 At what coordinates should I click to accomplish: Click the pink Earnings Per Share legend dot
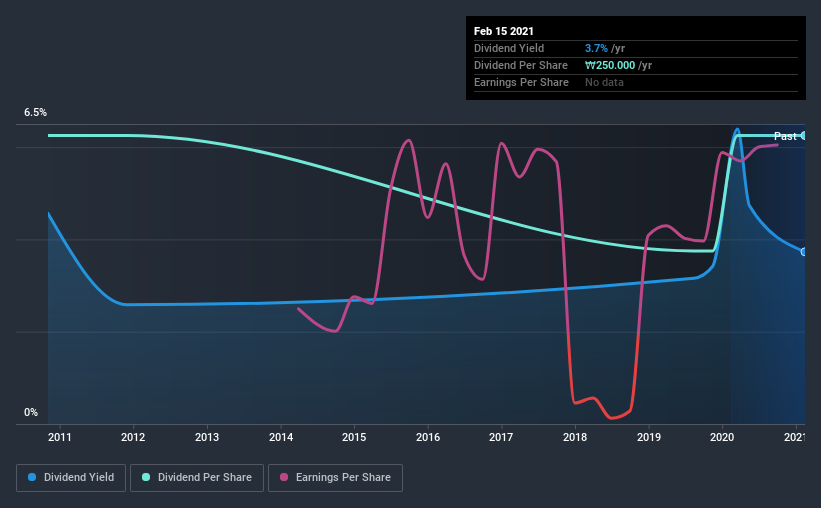(x=284, y=477)
